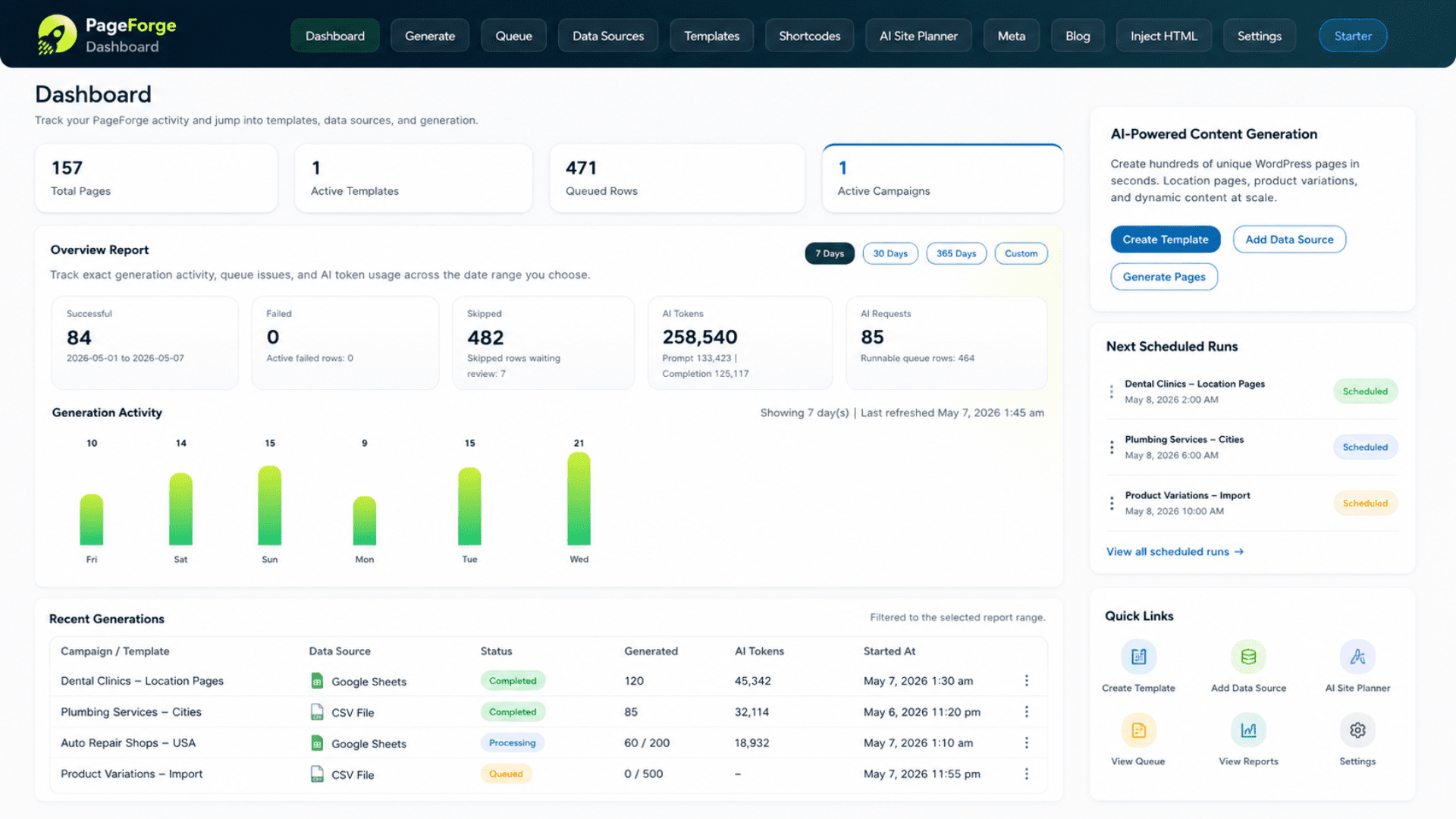Open options for Dental Clinics scheduled run
1456x819 pixels.
point(1112,391)
